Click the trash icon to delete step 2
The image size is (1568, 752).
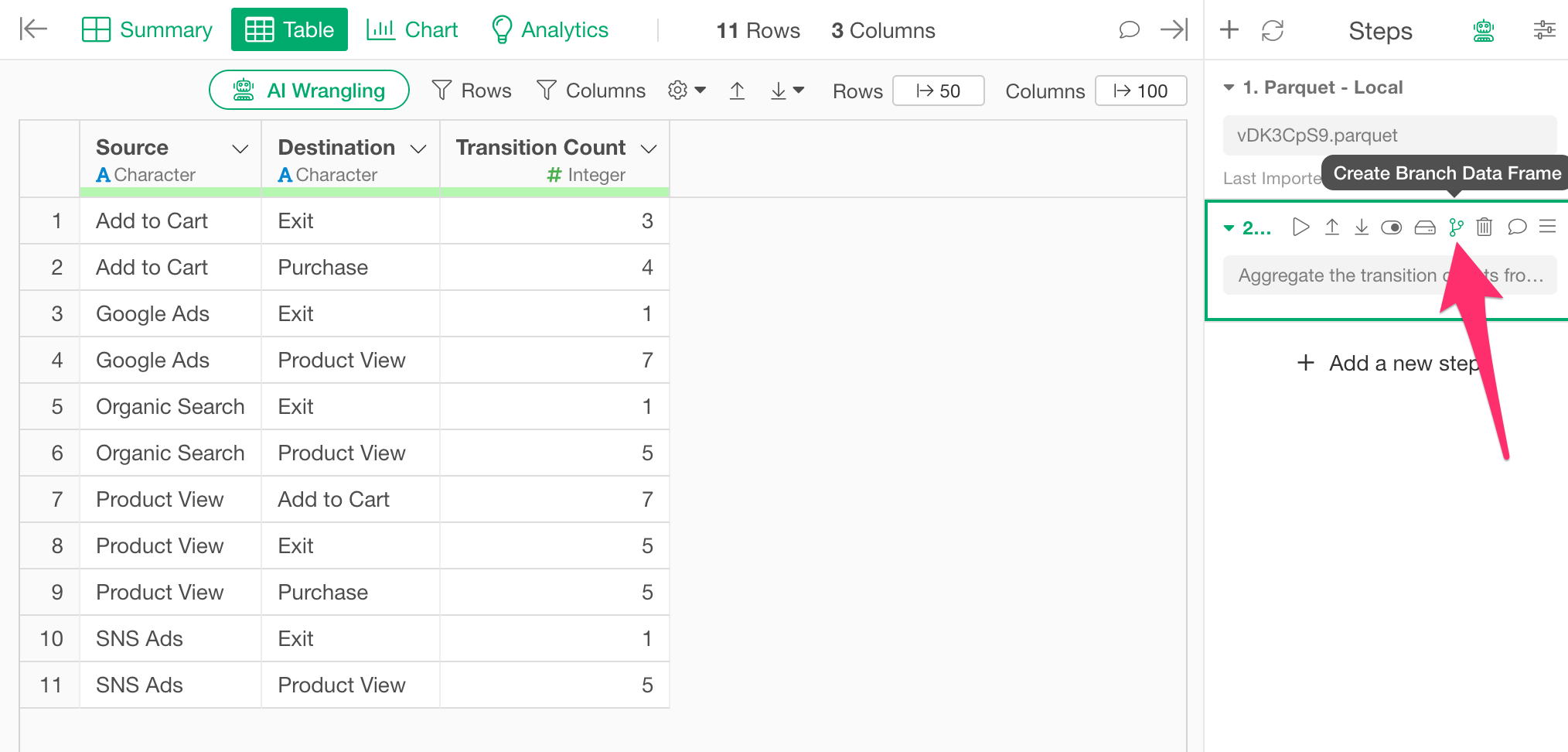coord(1484,227)
